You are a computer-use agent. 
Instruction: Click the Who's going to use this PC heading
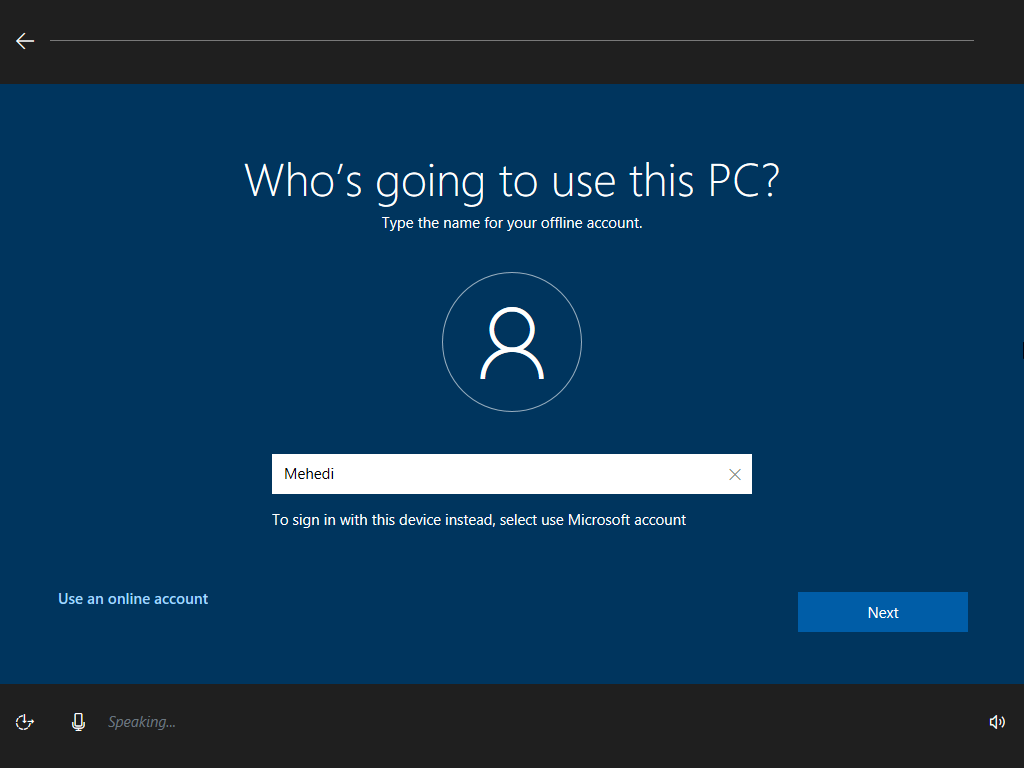511,181
